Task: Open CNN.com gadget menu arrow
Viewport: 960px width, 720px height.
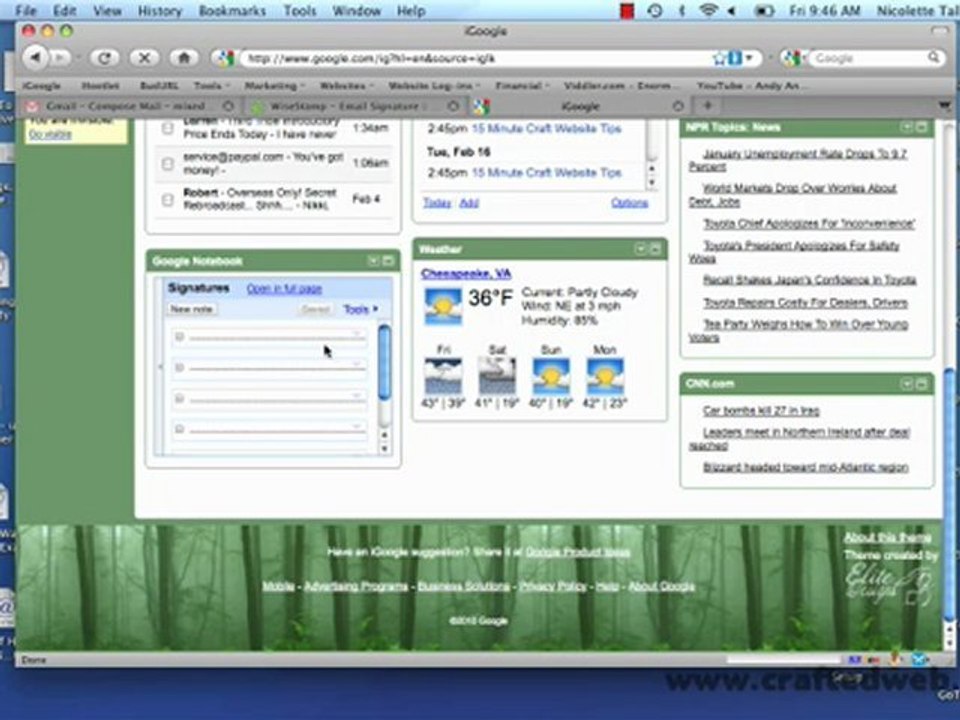Action: (907, 384)
